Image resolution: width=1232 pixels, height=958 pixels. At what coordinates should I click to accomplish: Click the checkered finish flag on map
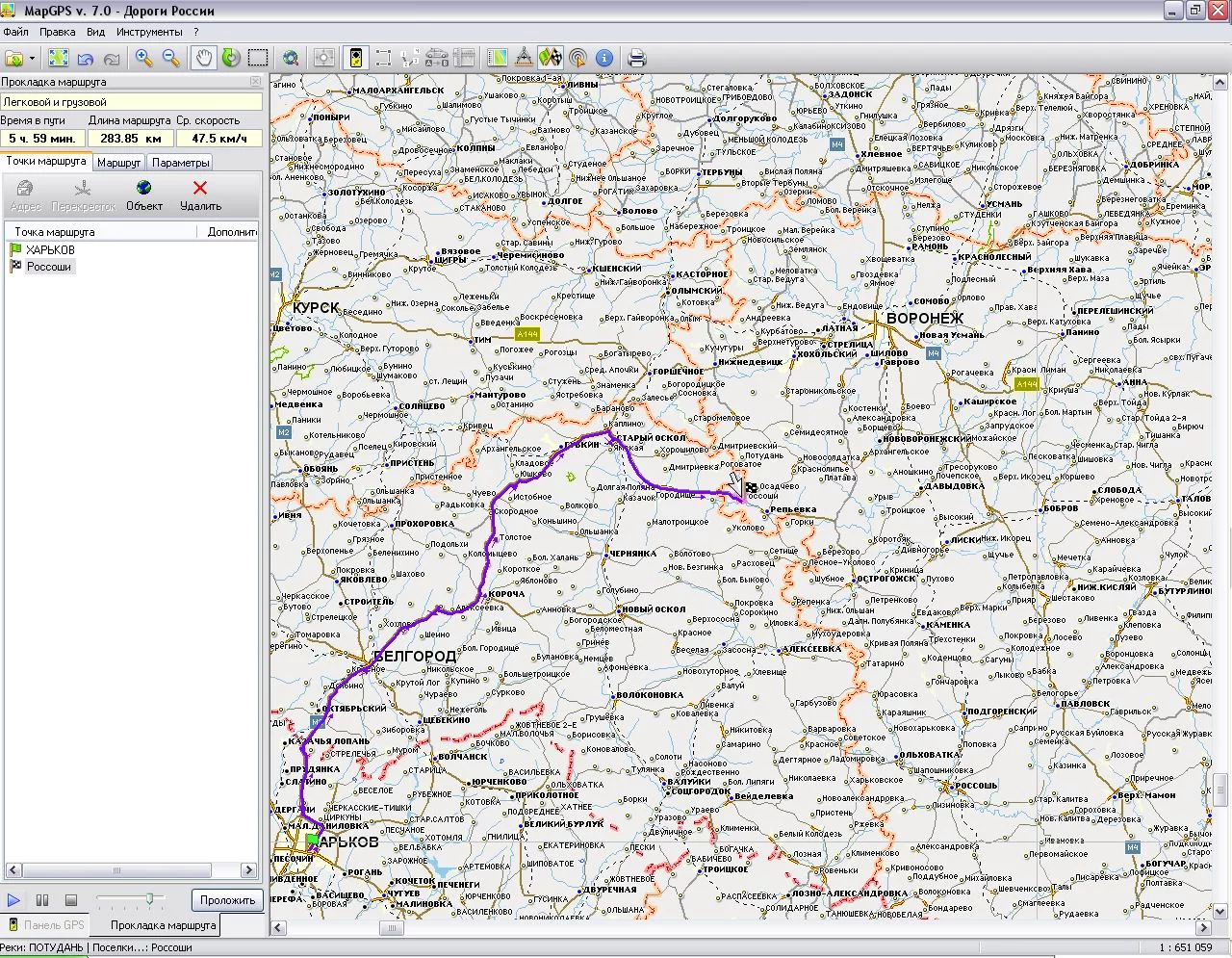751,487
